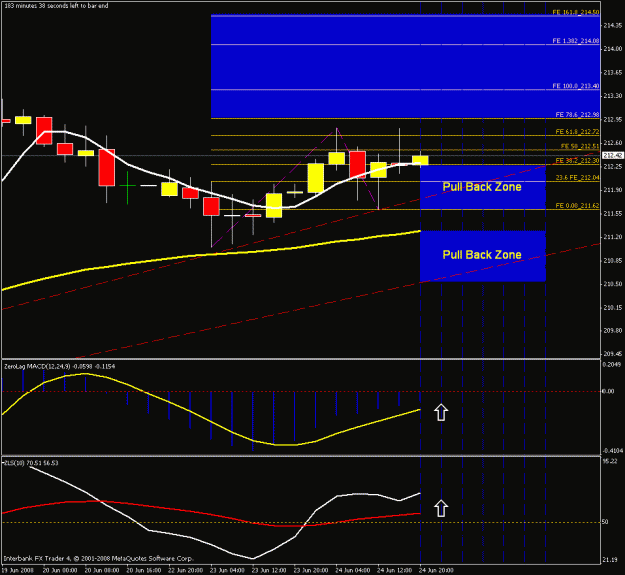The width and height of the screenshot is (625, 575).
Task: Click the 50 level value on ZLS scale
Action: [x=605, y=522]
